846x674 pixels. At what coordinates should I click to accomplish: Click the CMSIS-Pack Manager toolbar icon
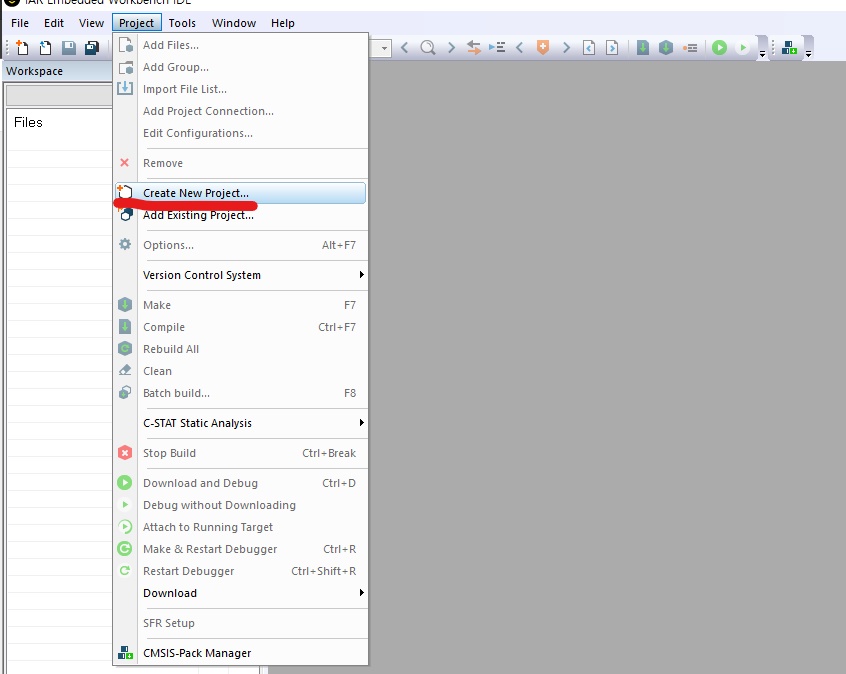pyautogui.click(x=789, y=47)
